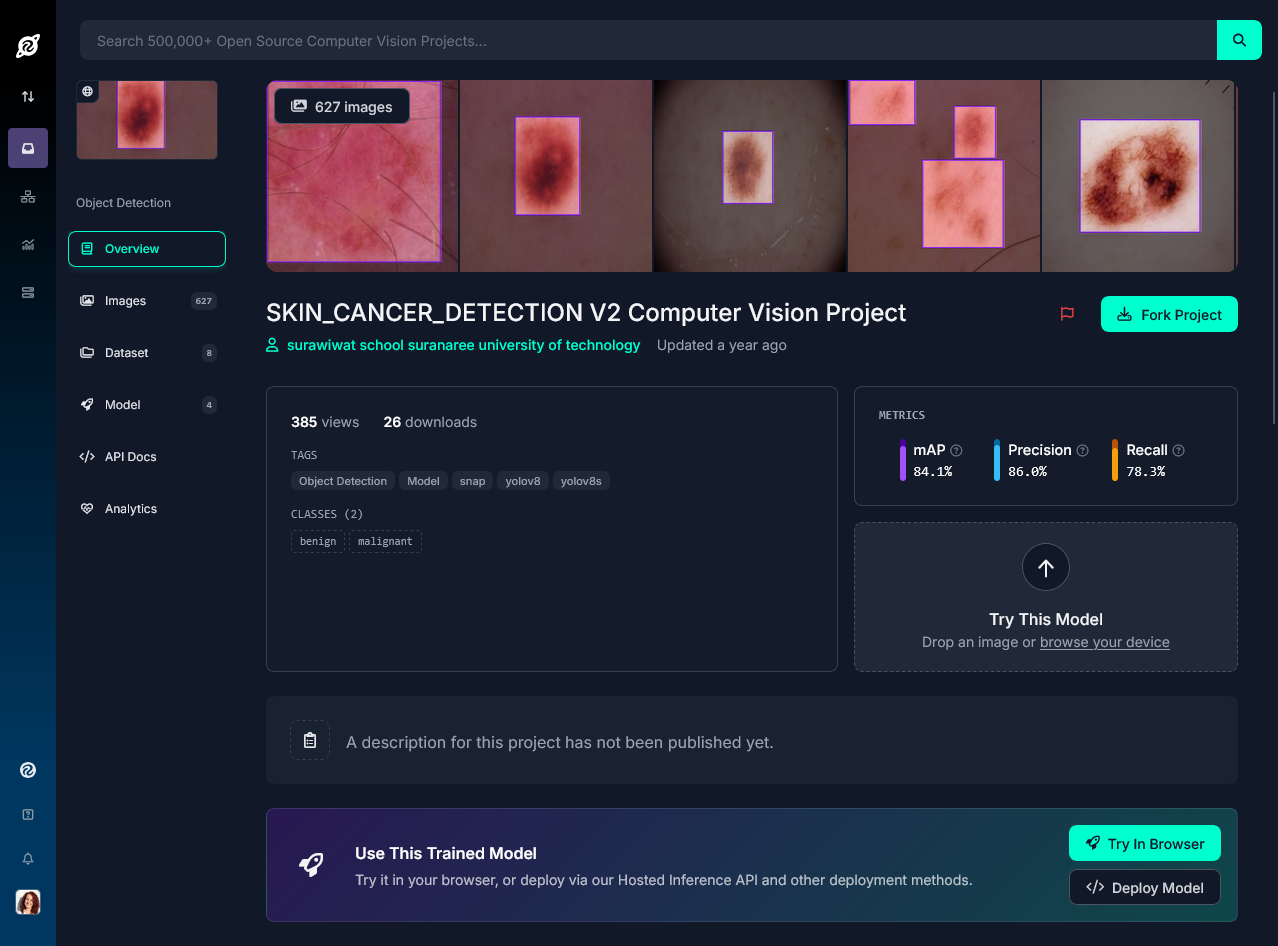Click the Roboflow logo icon in sidebar
Viewport: 1278px width, 946px height.
28,45
